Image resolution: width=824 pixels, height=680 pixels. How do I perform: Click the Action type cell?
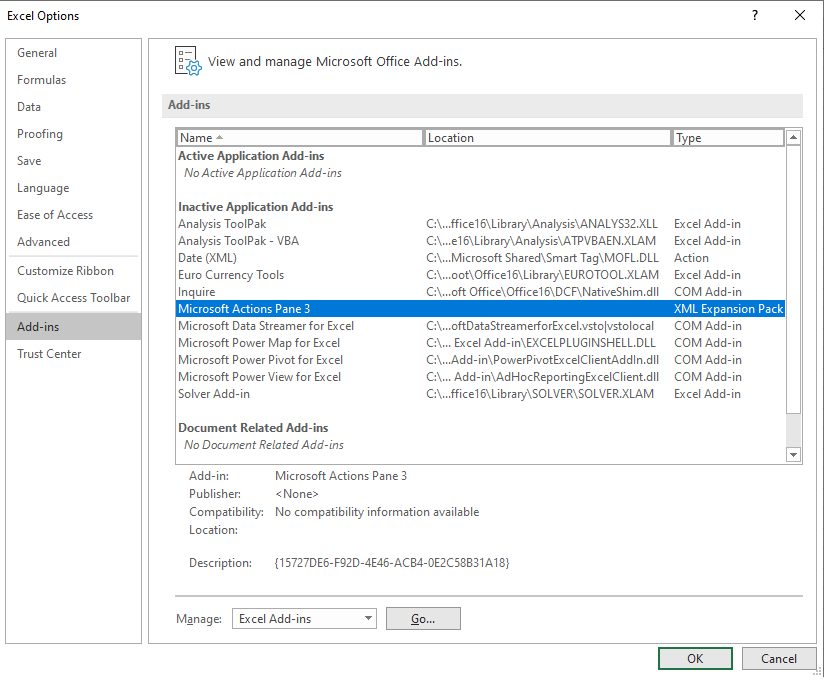[x=691, y=258]
